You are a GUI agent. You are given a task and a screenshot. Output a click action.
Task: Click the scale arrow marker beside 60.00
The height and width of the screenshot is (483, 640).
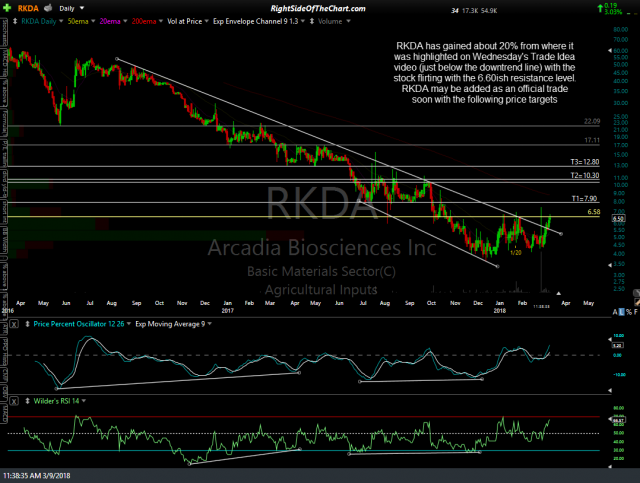(610, 51)
